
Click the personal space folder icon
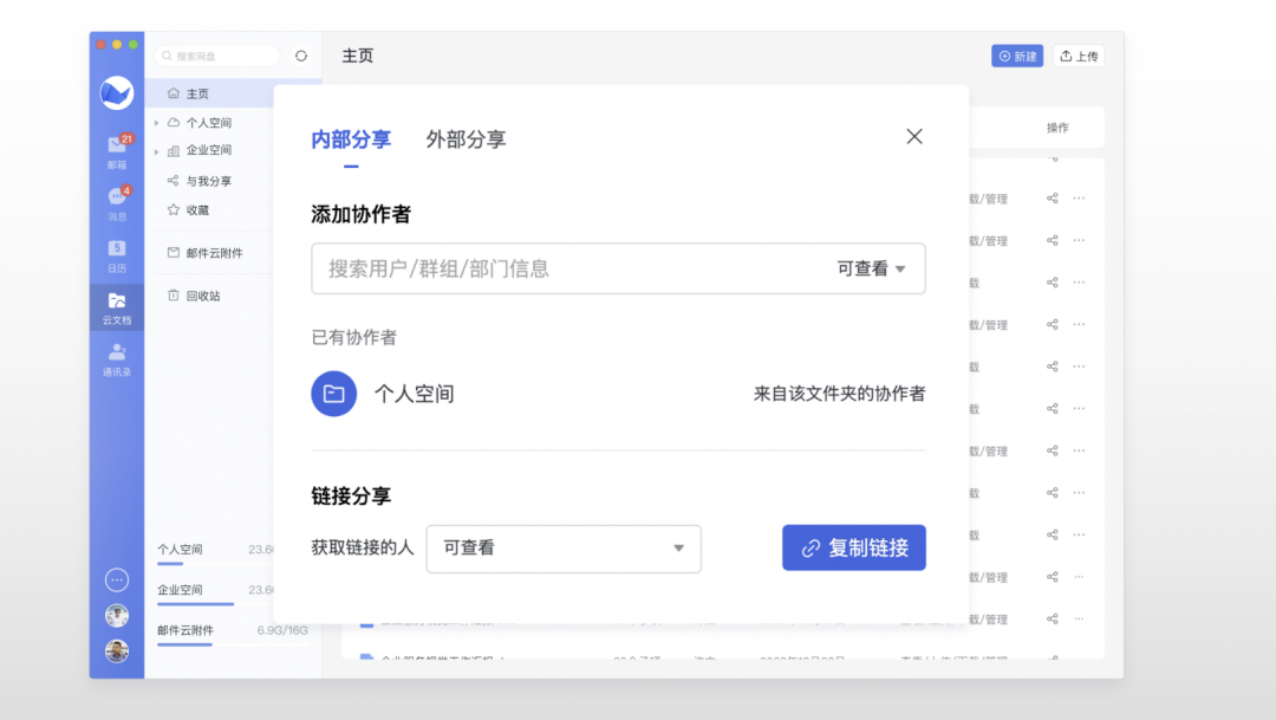(x=334, y=394)
